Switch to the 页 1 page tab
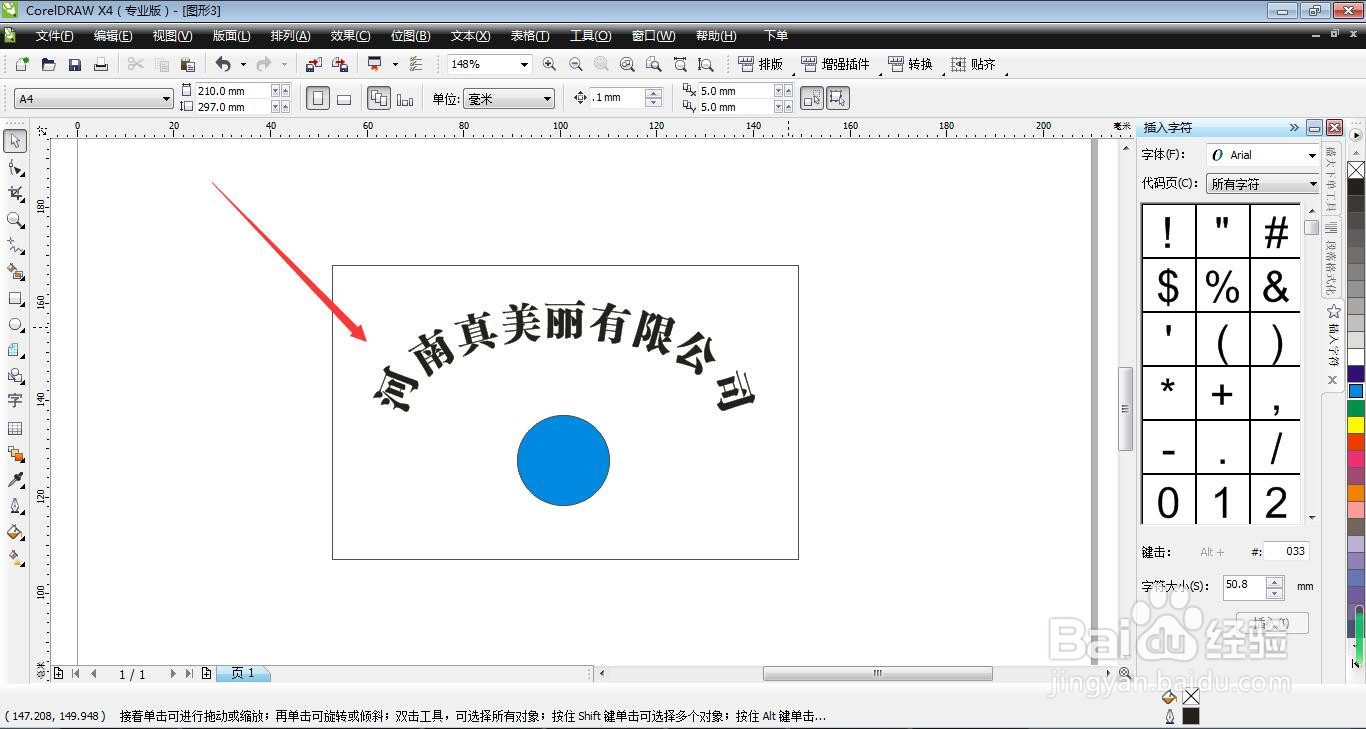This screenshot has height=729, width=1366. 243,674
